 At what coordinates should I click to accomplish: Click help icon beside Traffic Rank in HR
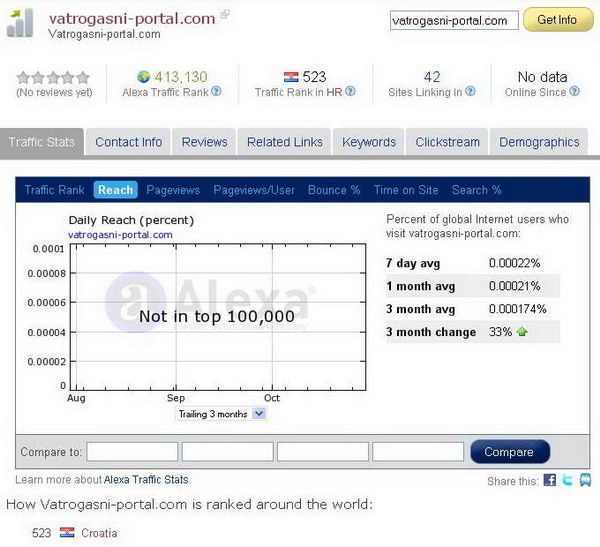[x=363, y=92]
